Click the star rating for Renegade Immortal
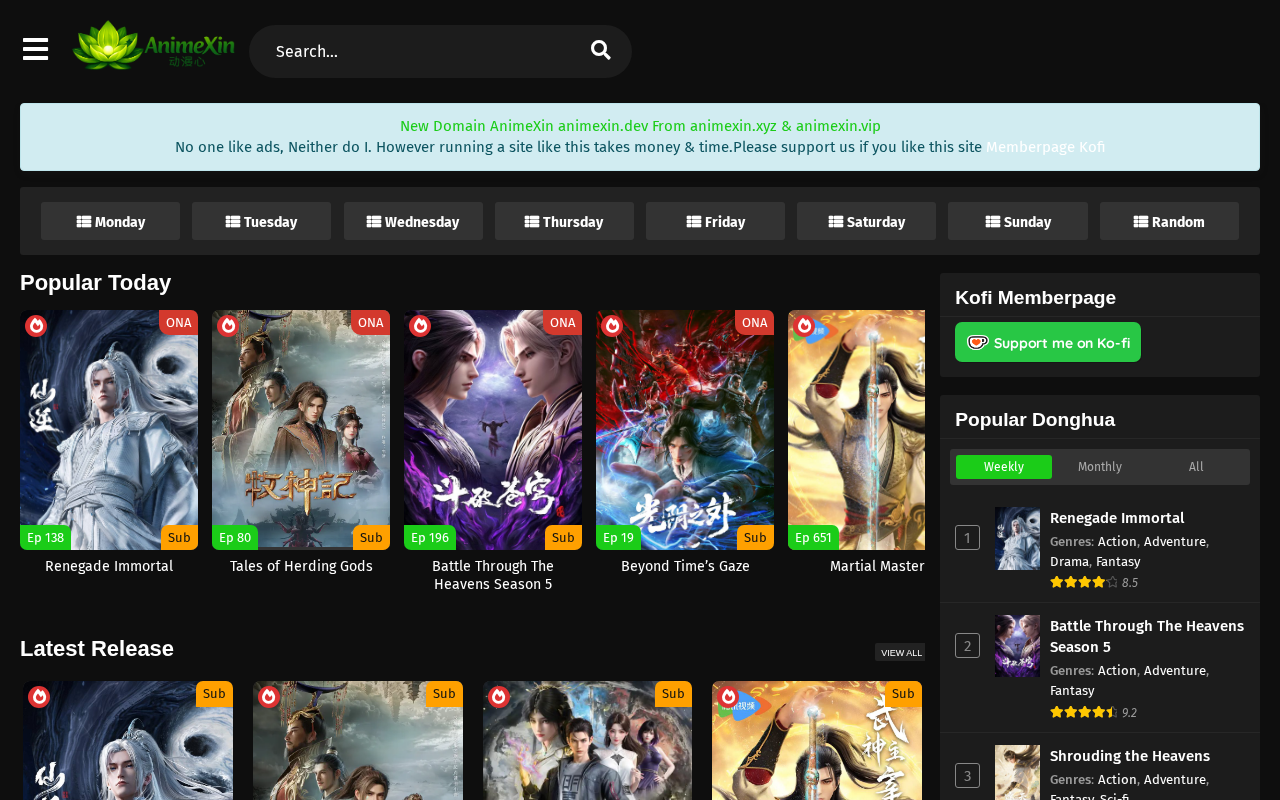Screen dimensions: 1280x800 (x=1084, y=582)
